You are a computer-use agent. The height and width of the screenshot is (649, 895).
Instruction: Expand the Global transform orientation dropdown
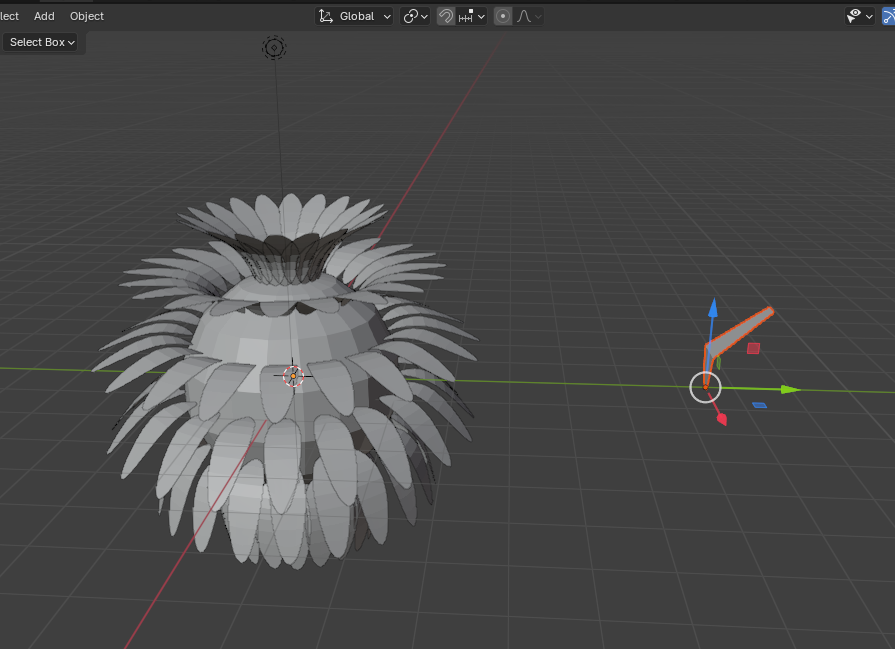355,16
